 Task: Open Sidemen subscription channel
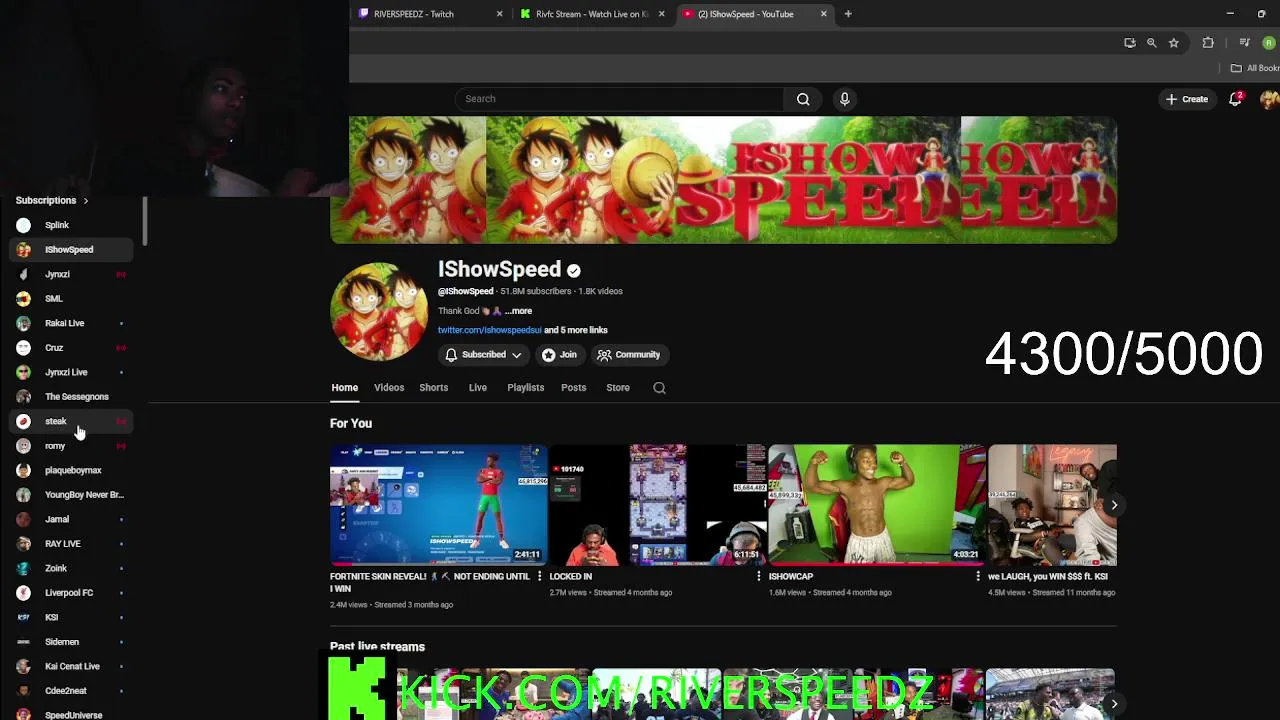point(70,642)
